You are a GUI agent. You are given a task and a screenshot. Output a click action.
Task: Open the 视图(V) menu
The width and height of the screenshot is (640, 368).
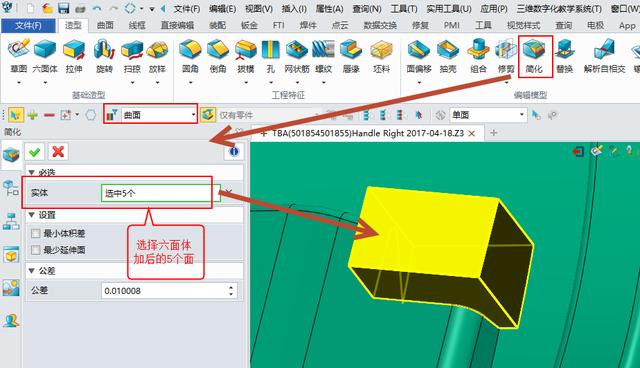tap(258, 9)
